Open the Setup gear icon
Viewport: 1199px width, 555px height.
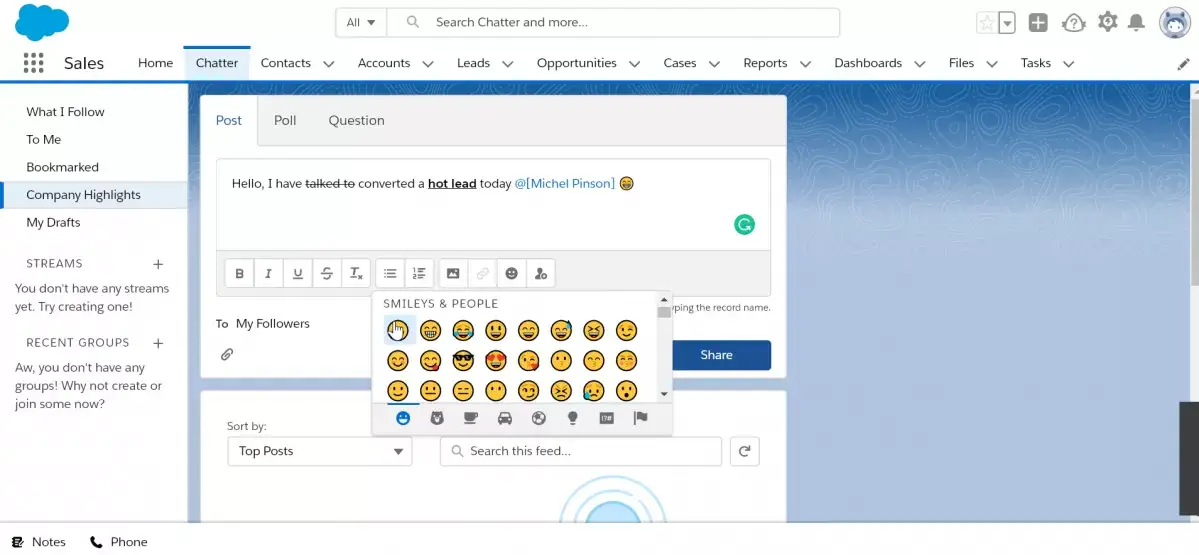click(x=1107, y=22)
